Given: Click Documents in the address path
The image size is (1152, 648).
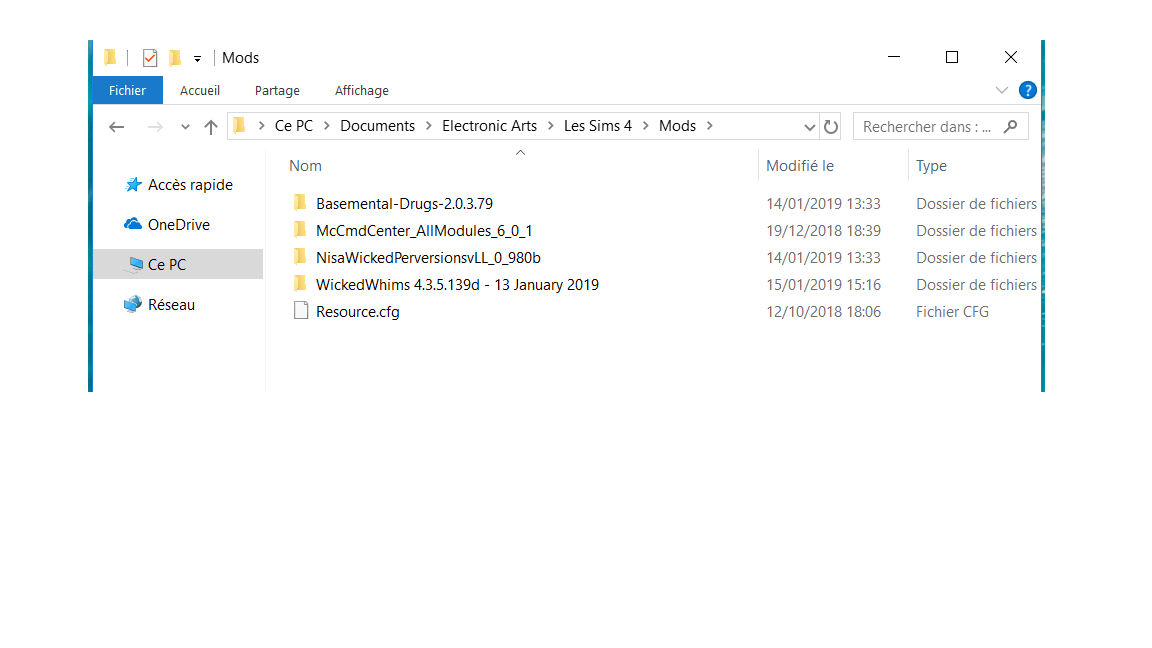Looking at the screenshot, I should coord(378,126).
